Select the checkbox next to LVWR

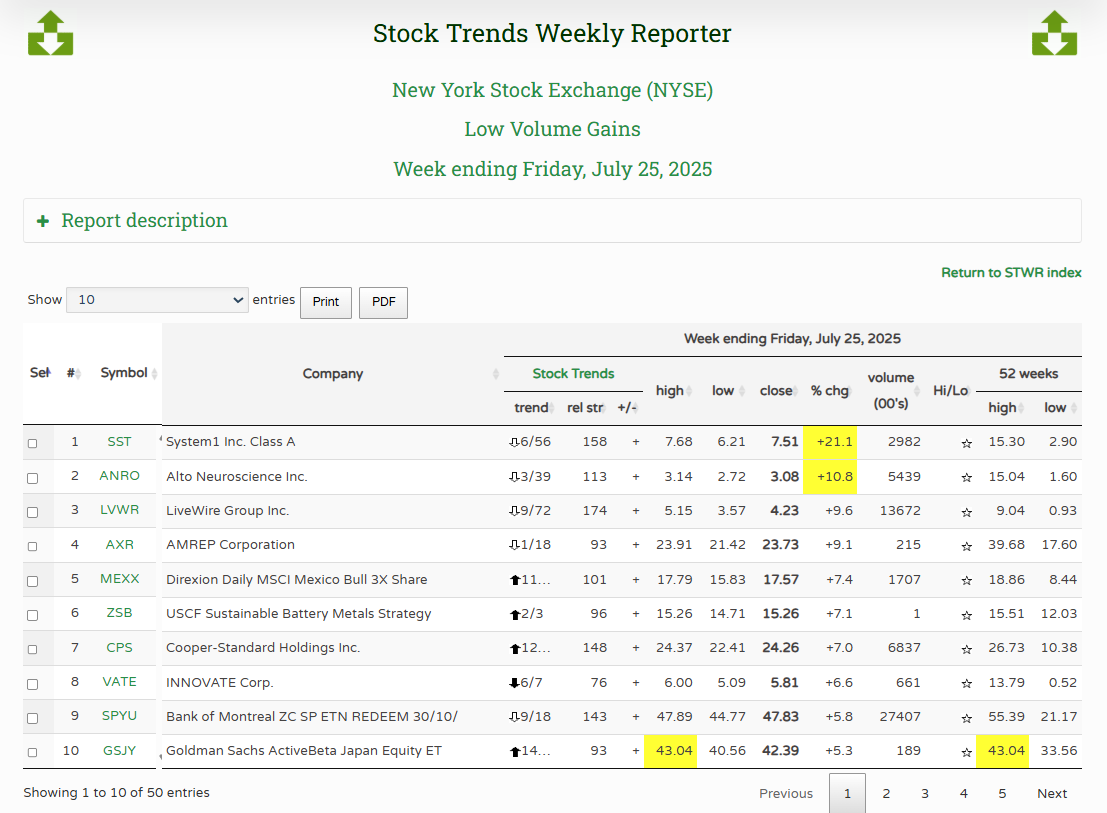coord(33,512)
